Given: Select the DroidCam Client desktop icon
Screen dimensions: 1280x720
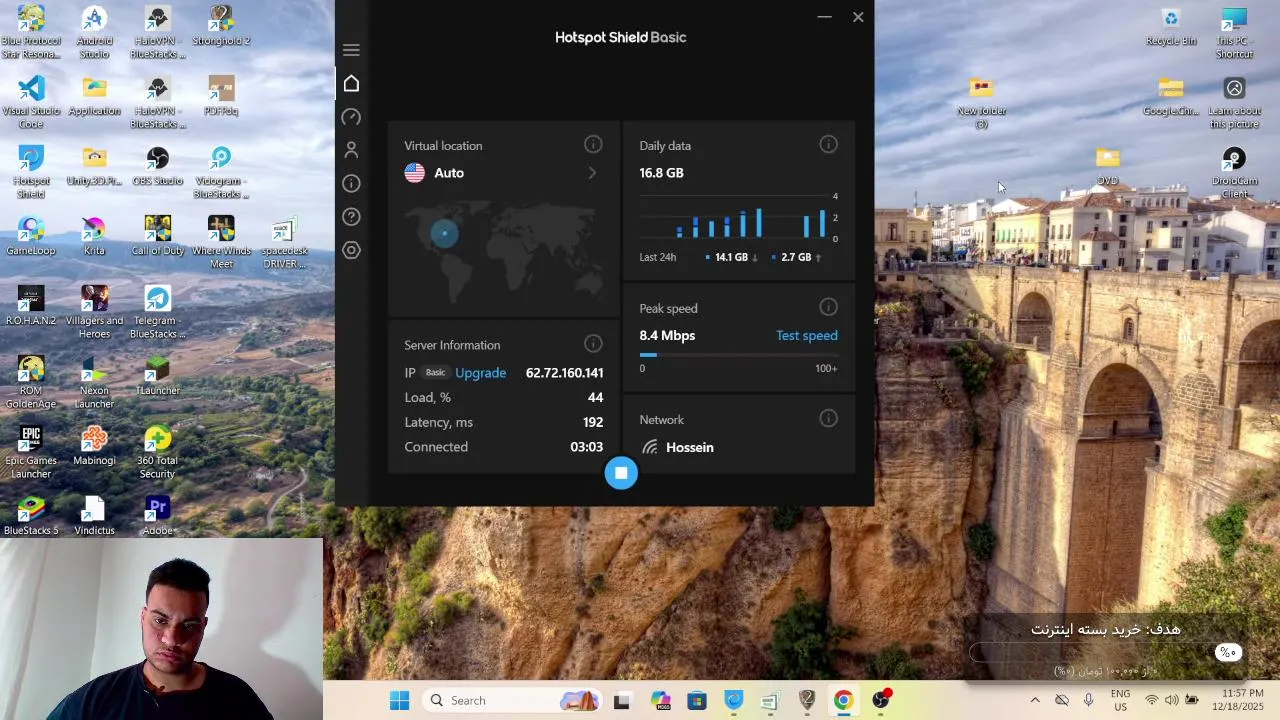Looking at the screenshot, I should pyautogui.click(x=1235, y=172).
